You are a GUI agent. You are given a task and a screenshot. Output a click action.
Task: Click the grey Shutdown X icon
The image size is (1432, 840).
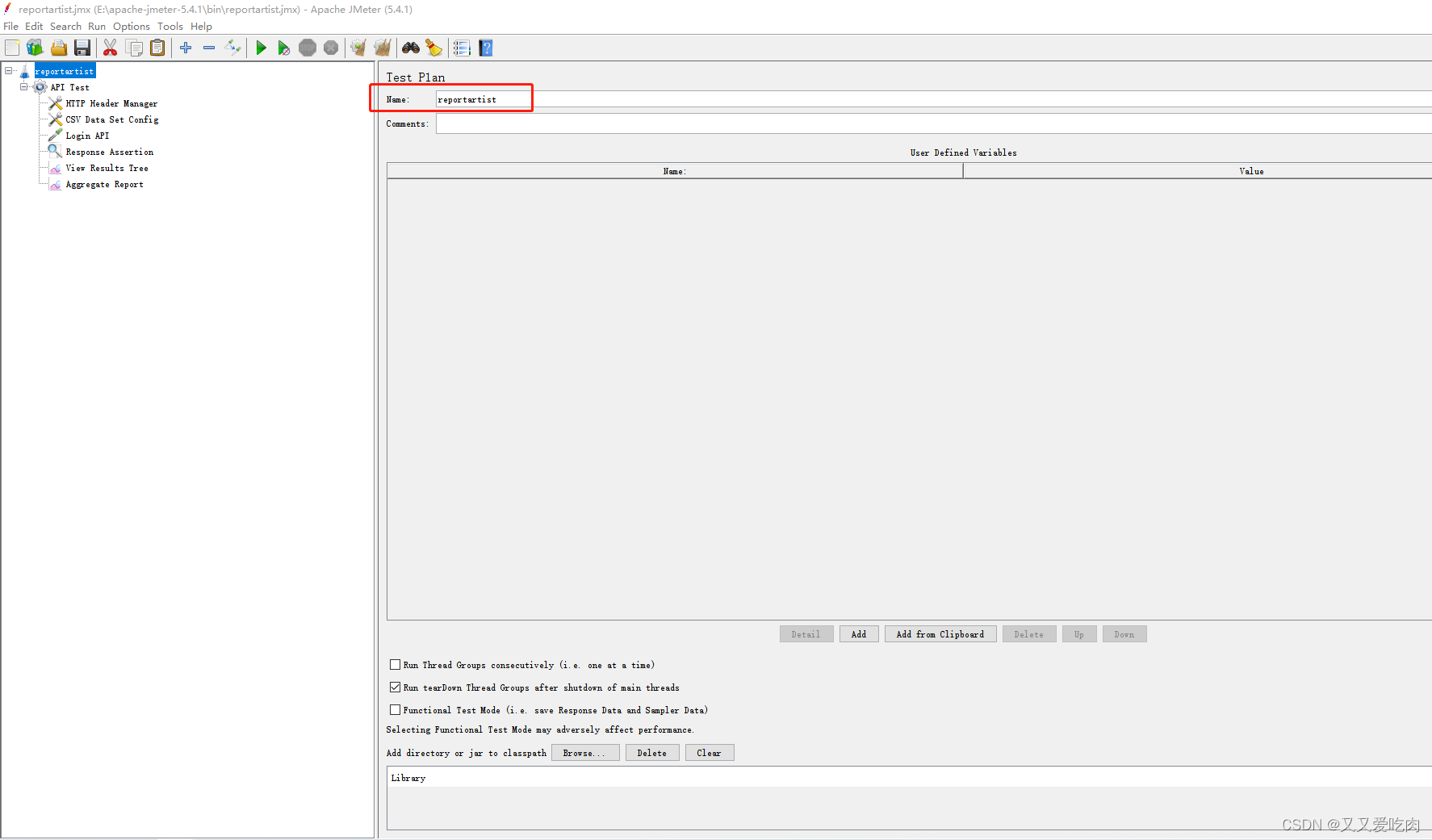[331, 48]
